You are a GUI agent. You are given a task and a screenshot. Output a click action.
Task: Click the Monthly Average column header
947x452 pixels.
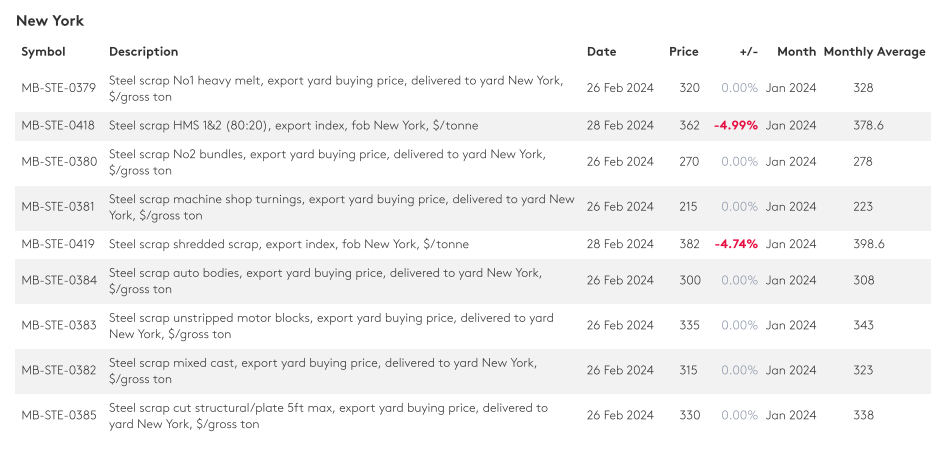pyautogui.click(x=874, y=52)
